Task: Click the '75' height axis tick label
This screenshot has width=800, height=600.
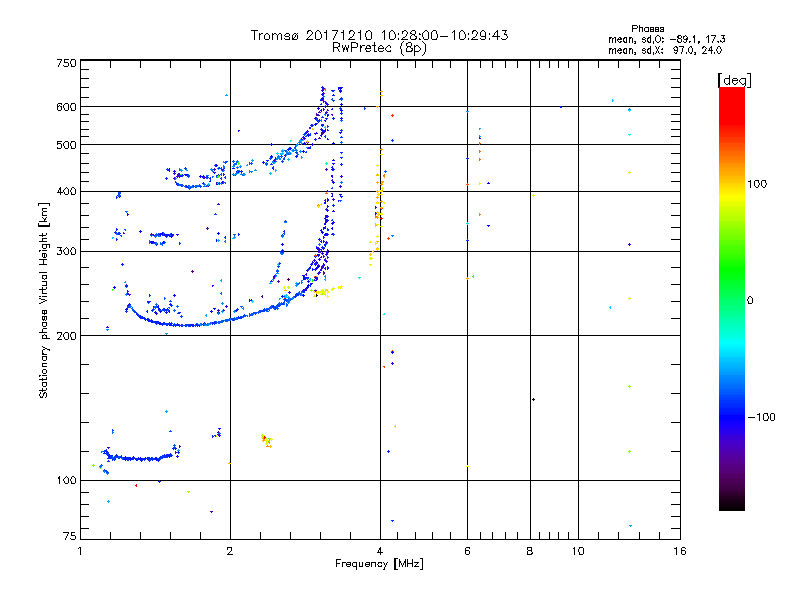Action: 70,536
